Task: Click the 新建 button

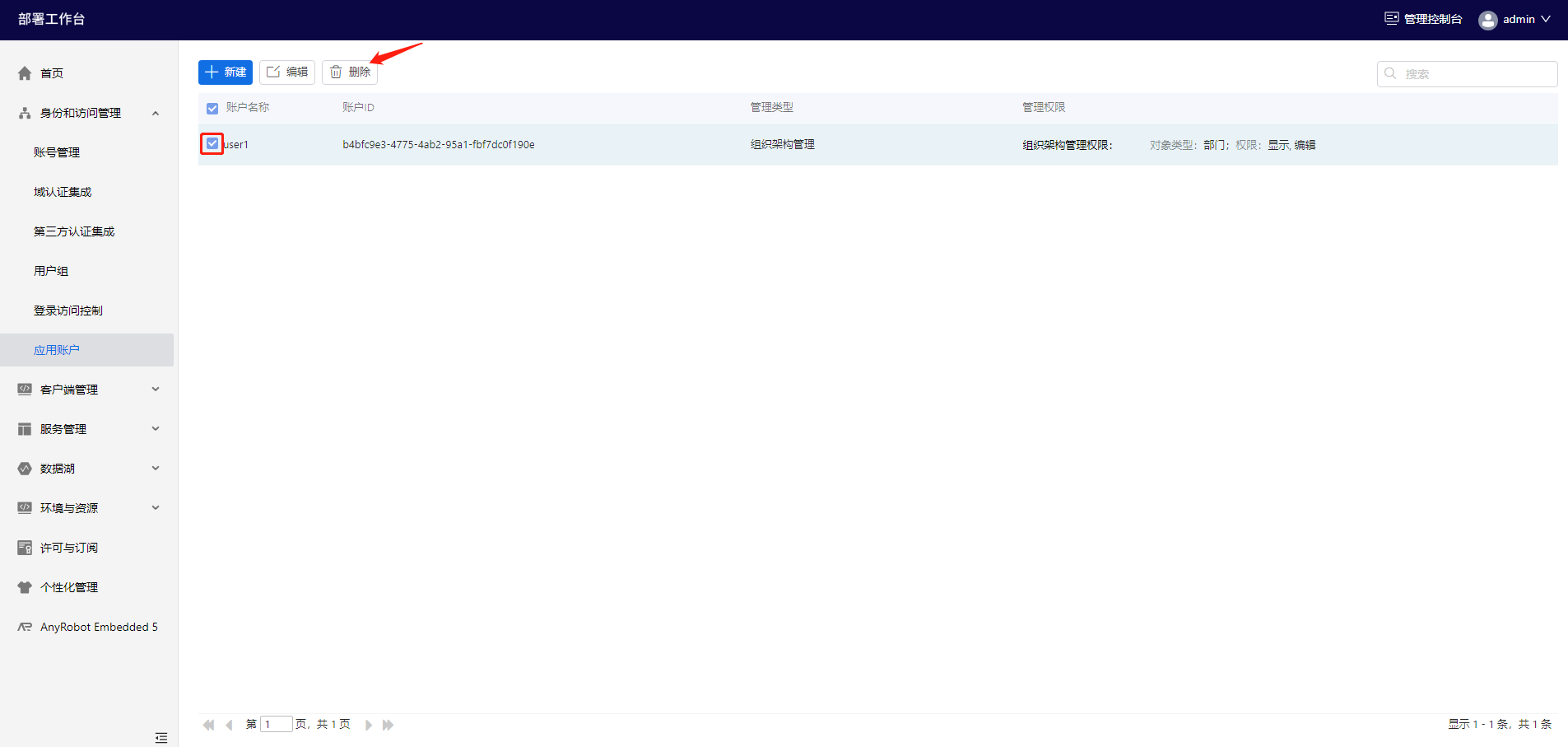Action: (226, 72)
